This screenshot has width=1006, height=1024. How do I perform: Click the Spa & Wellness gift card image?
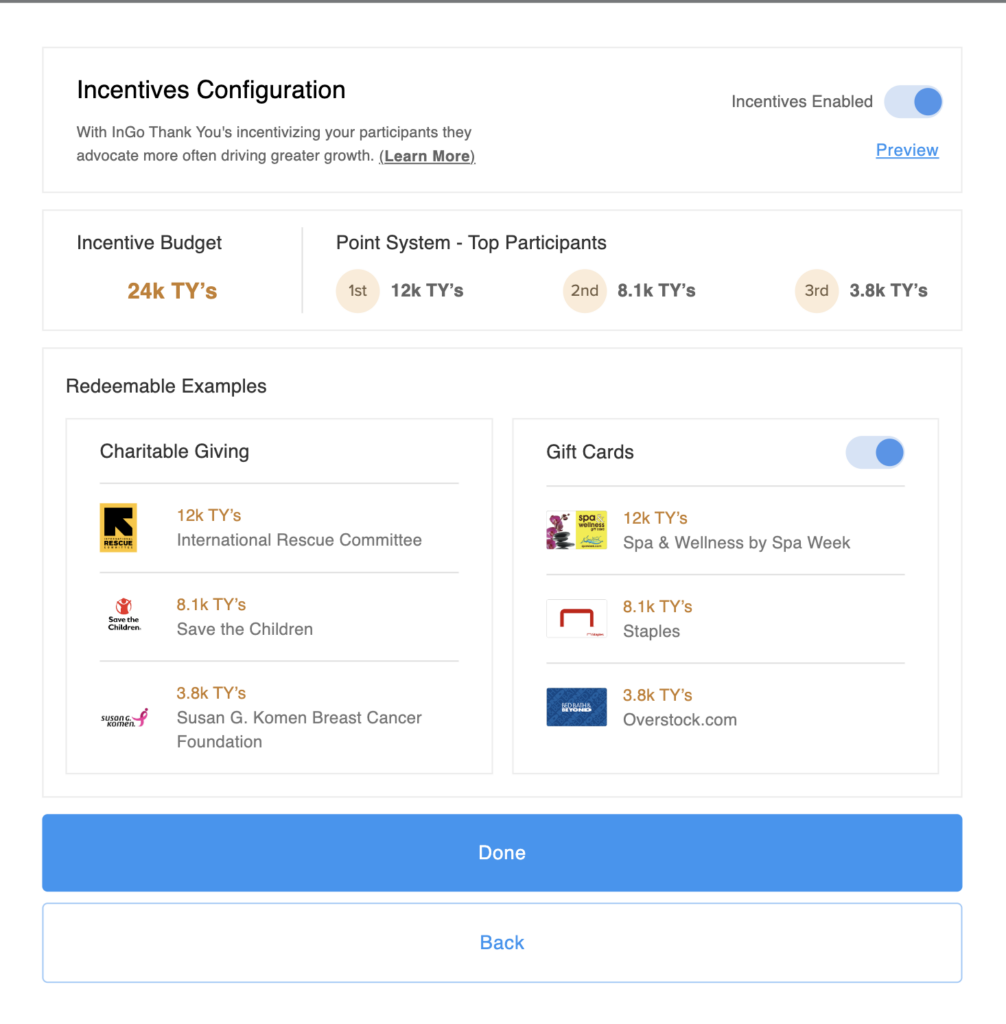click(x=576, y=530)
